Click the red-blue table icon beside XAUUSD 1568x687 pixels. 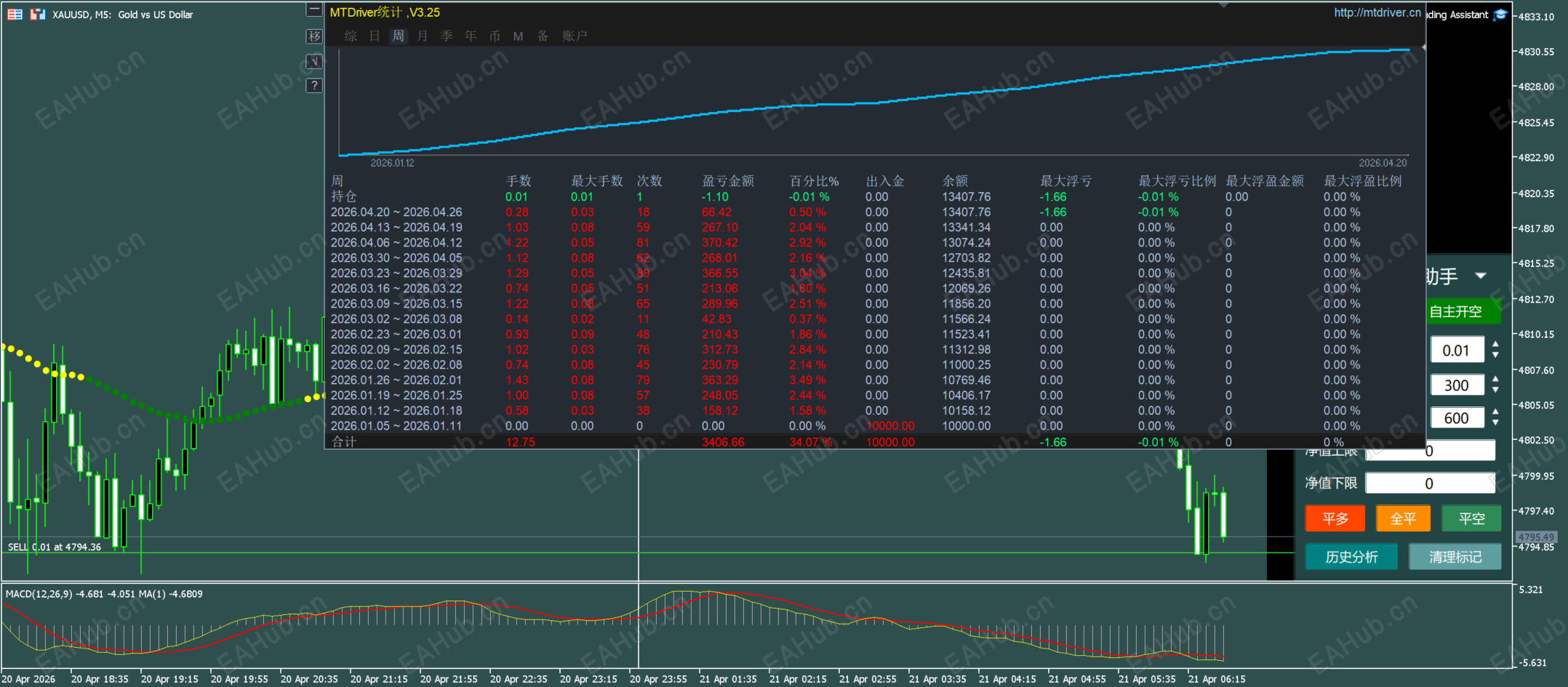pyautogui.click(x=15, y=14)
